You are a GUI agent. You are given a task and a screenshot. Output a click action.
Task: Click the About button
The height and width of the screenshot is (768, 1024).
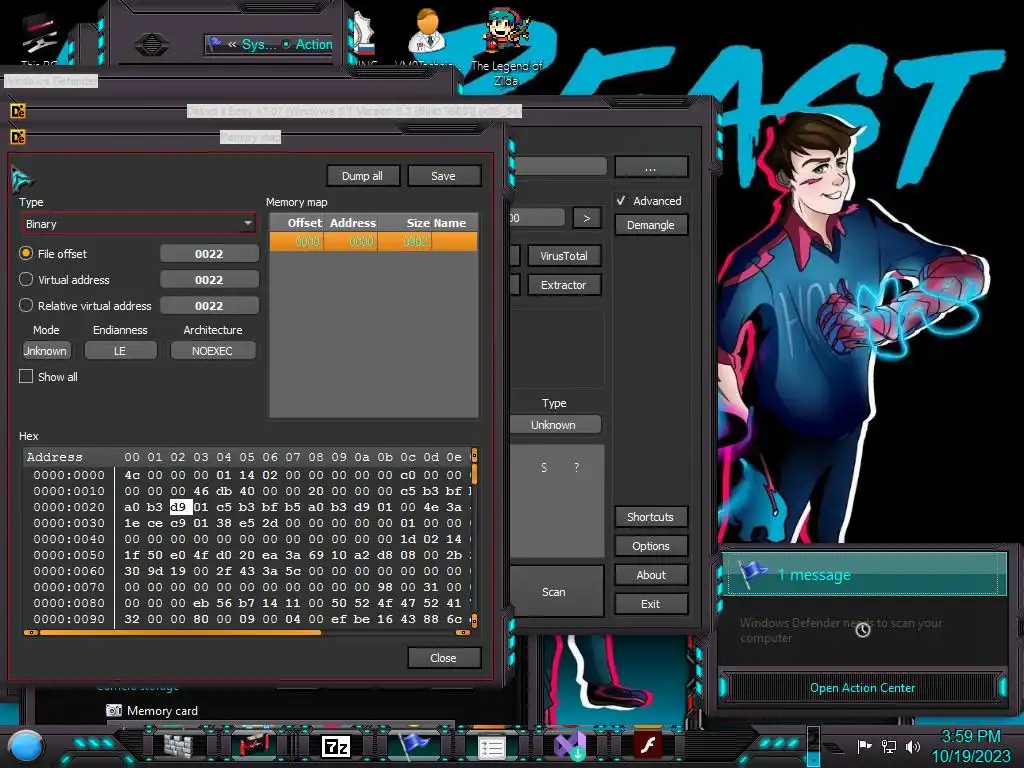pyautogui.click(x=651, y=575)
